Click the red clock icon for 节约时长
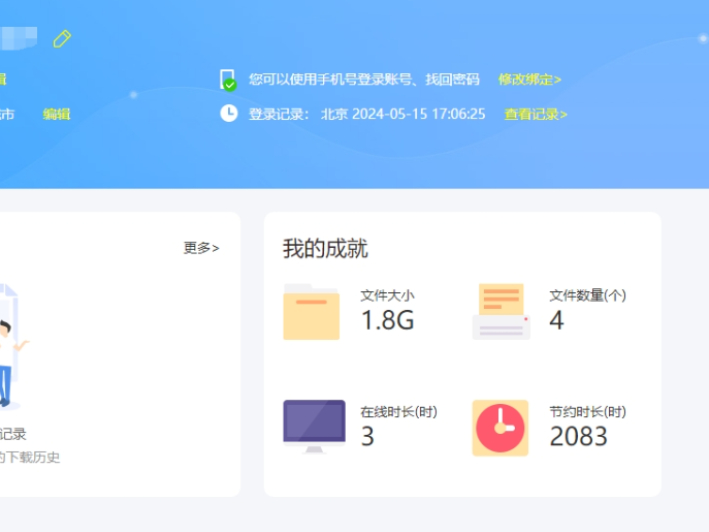The width and height of the screenshot is (709, 532). click(500, 428)
